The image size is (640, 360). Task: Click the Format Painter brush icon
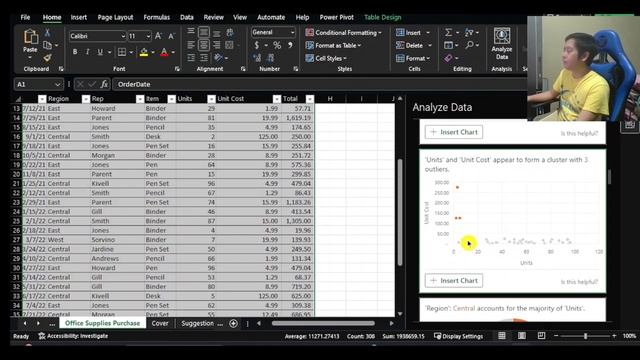[47, 58]
